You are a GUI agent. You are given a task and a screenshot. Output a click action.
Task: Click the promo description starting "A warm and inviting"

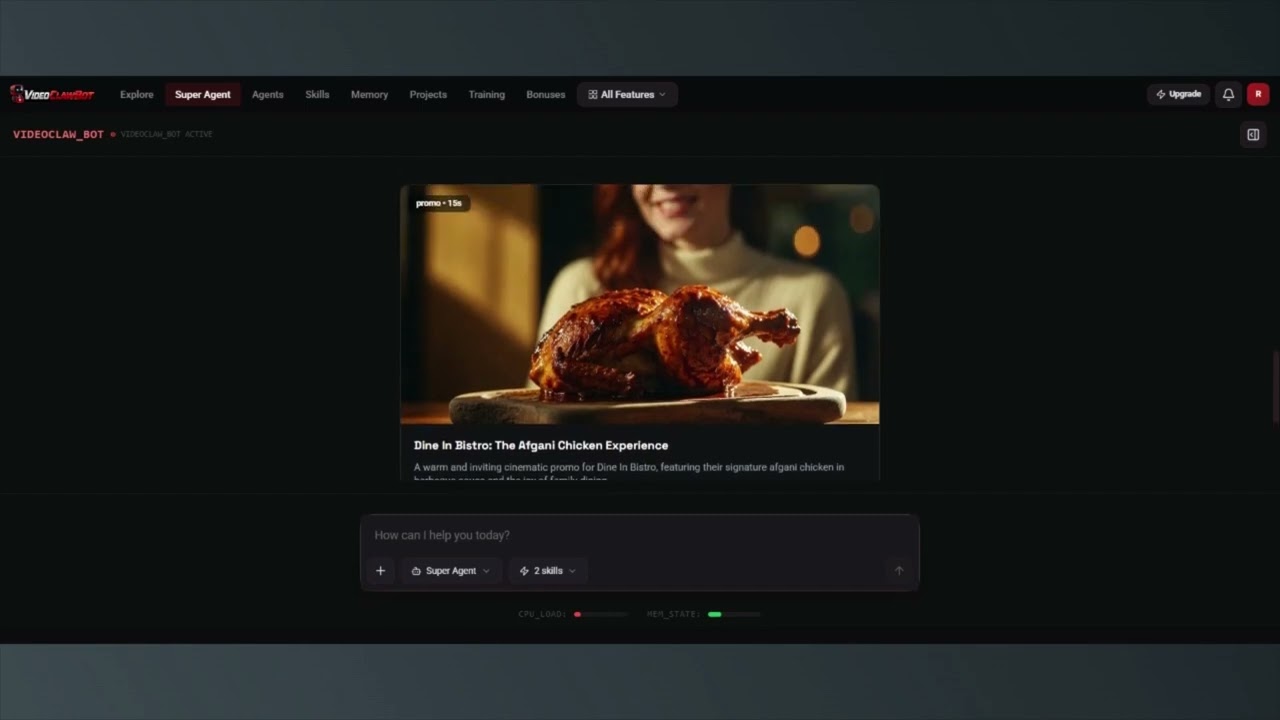pos(629,472)
